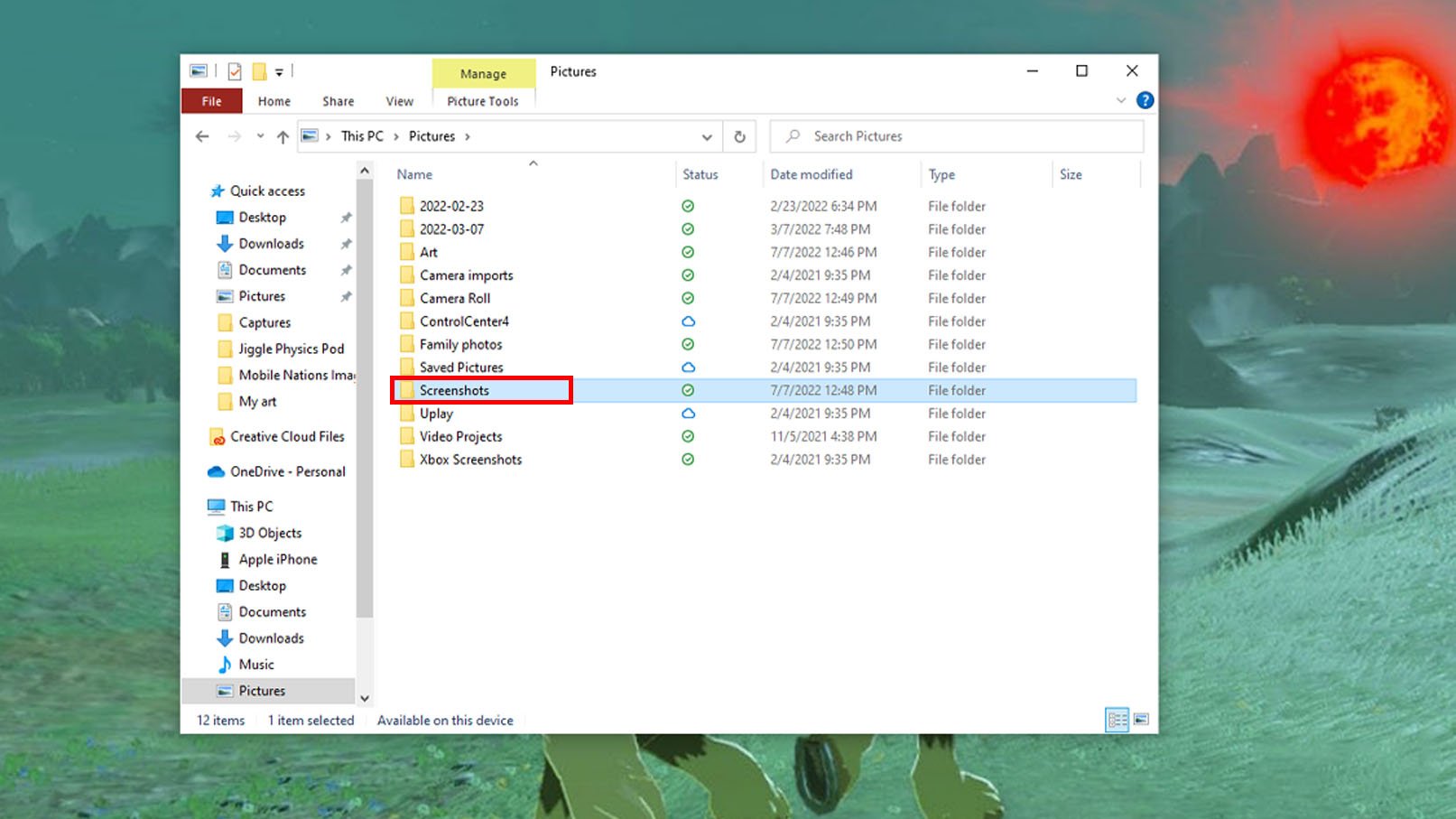
Task: Open the recent locations dropdown arrow
Action: [260, 136]
